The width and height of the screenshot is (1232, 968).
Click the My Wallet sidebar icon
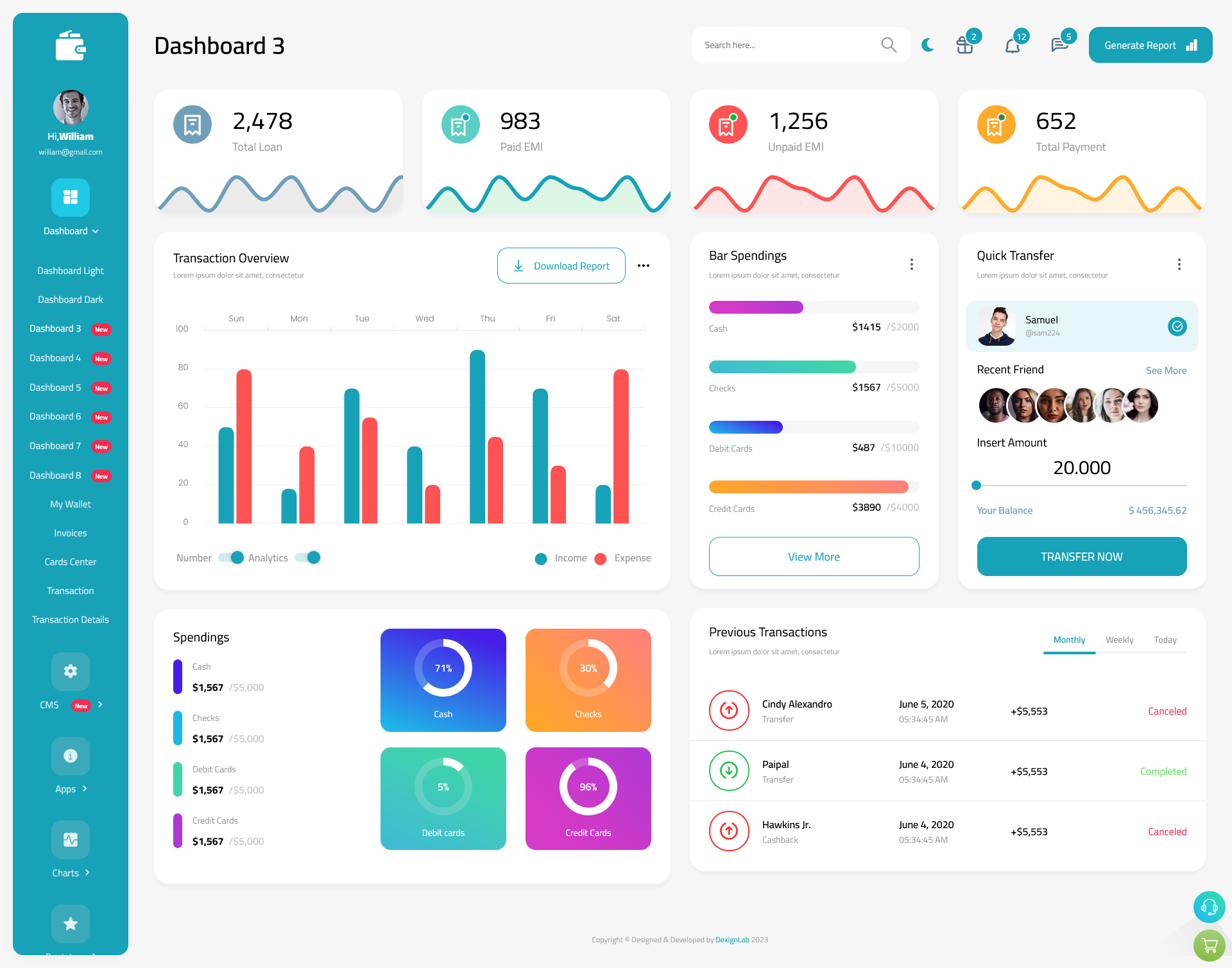[x=70, y=503]
